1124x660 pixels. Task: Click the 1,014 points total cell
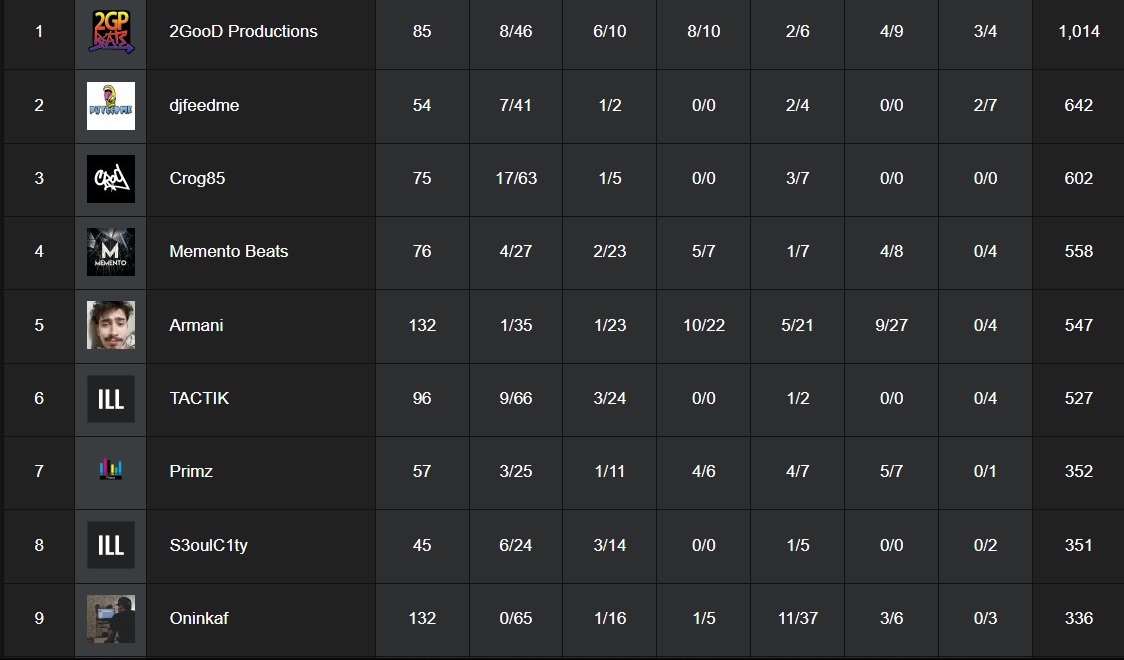click(1078, 32)
